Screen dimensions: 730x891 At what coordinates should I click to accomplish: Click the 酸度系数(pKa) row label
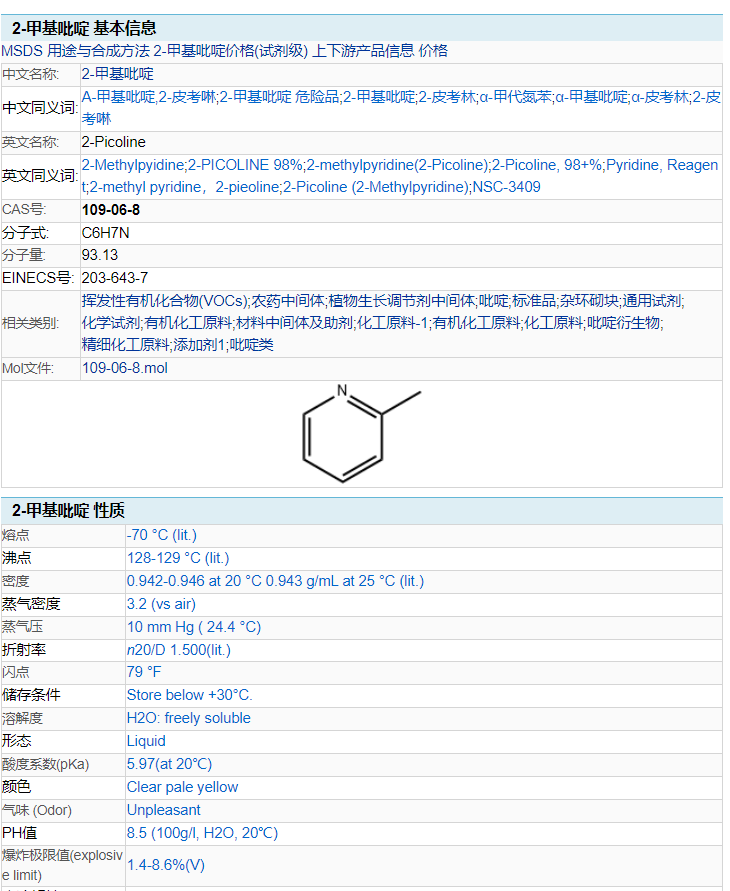[x=45, y=764]
